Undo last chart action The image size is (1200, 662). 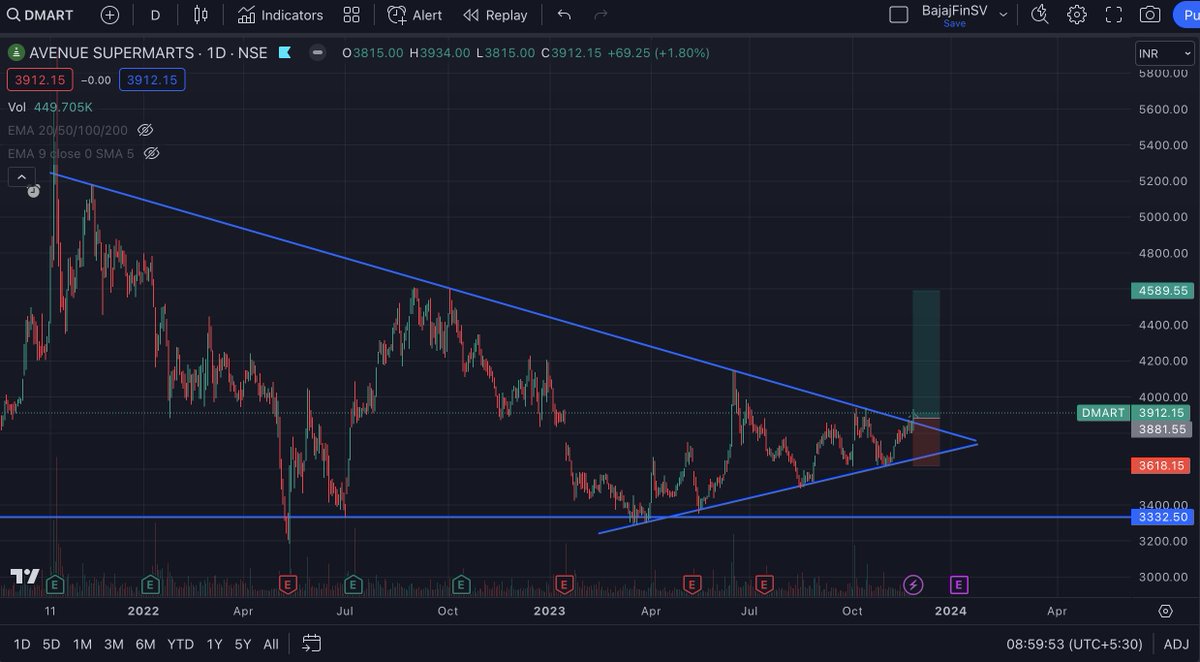(565, 15)
